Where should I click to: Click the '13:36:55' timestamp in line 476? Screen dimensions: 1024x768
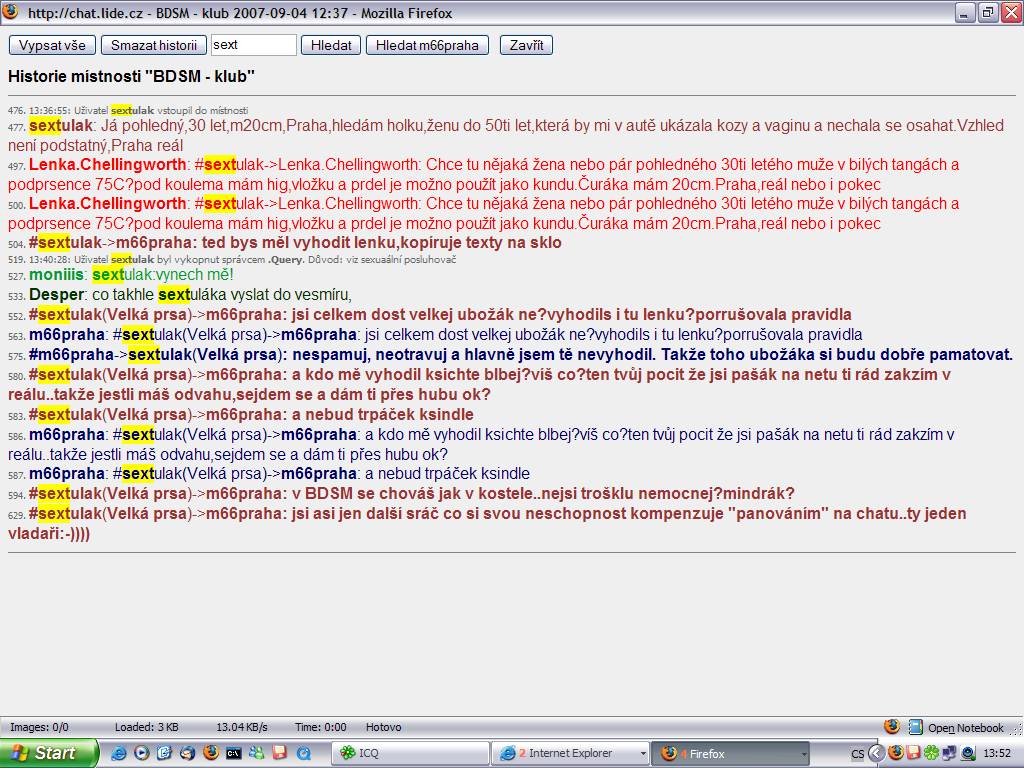pos(49,110)
